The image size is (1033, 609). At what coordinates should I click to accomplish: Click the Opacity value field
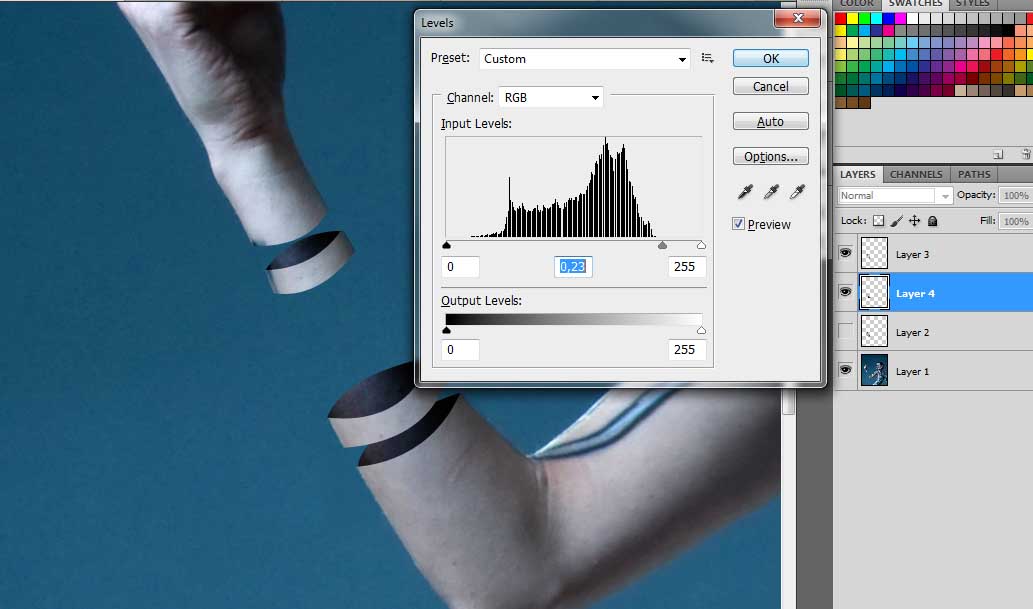(x=1016, y=195)
